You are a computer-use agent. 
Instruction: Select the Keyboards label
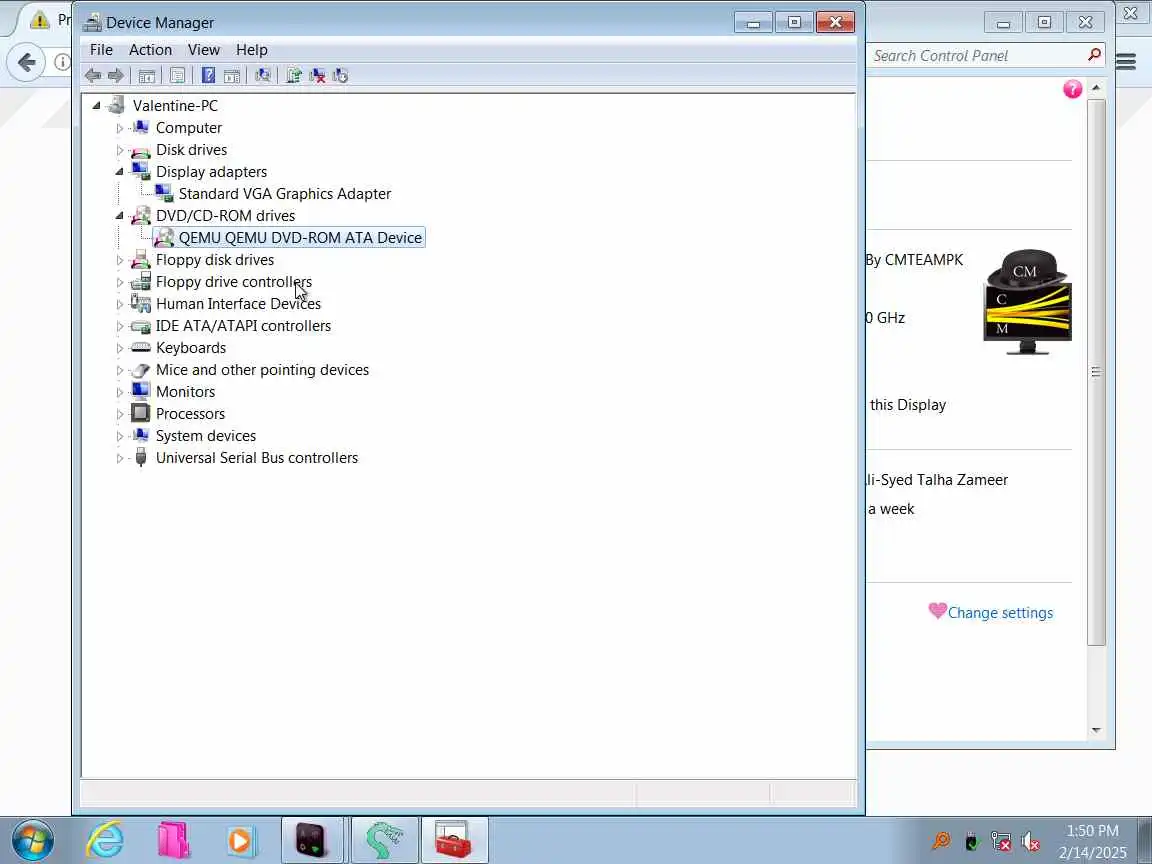(x=190, y=348)
